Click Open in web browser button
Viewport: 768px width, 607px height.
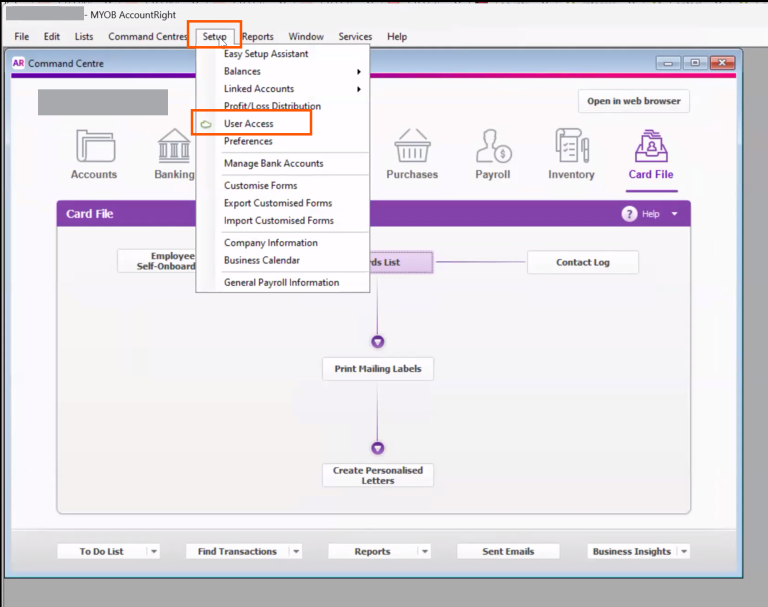[x=634, y=101]
